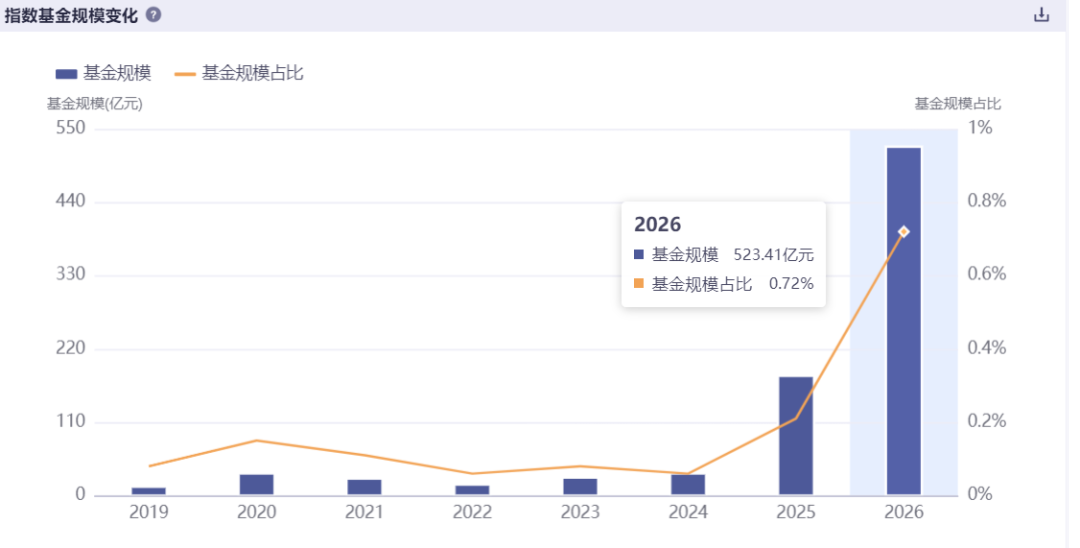Click the 2026 line data point marker
The width and height of the screenshot is (1080, 548).
click(904, 232)
